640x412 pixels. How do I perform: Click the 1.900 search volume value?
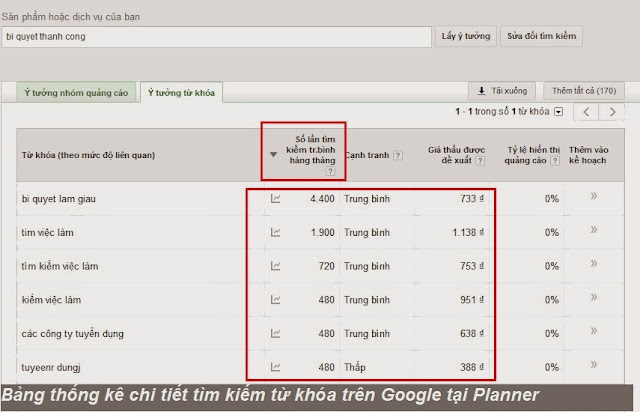tap(322, 233)
